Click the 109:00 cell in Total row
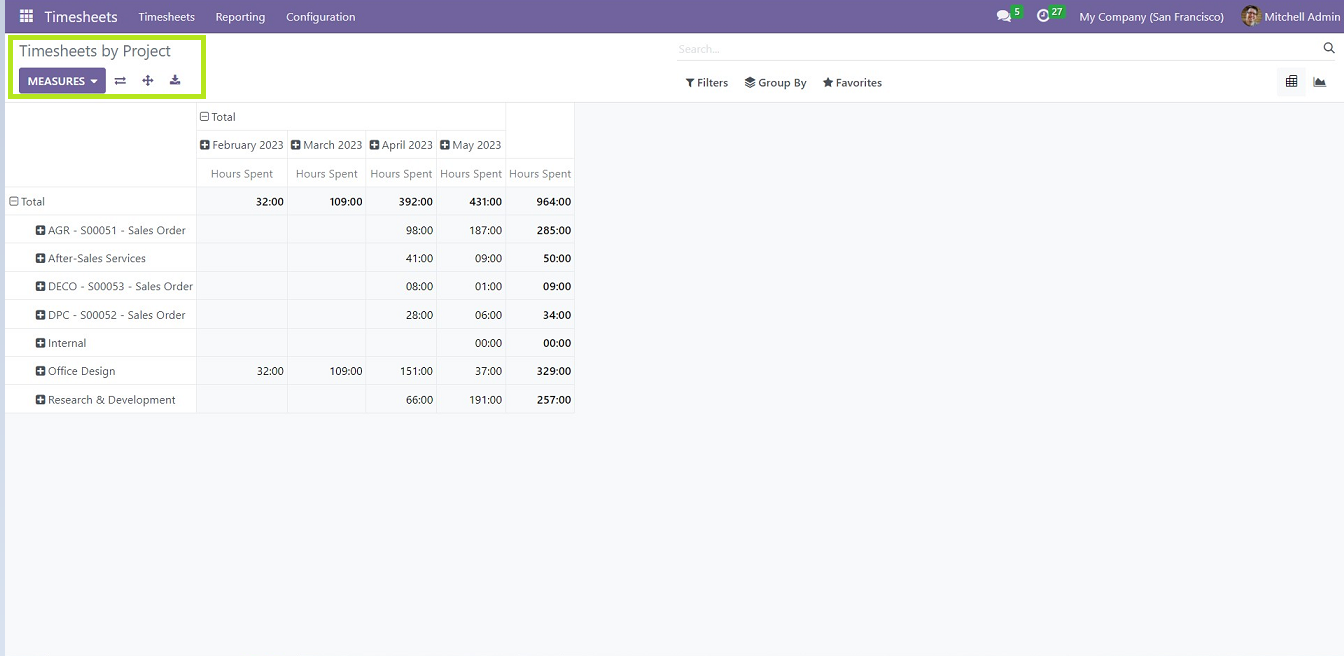The image size is (1344, 656). (327, 201)
